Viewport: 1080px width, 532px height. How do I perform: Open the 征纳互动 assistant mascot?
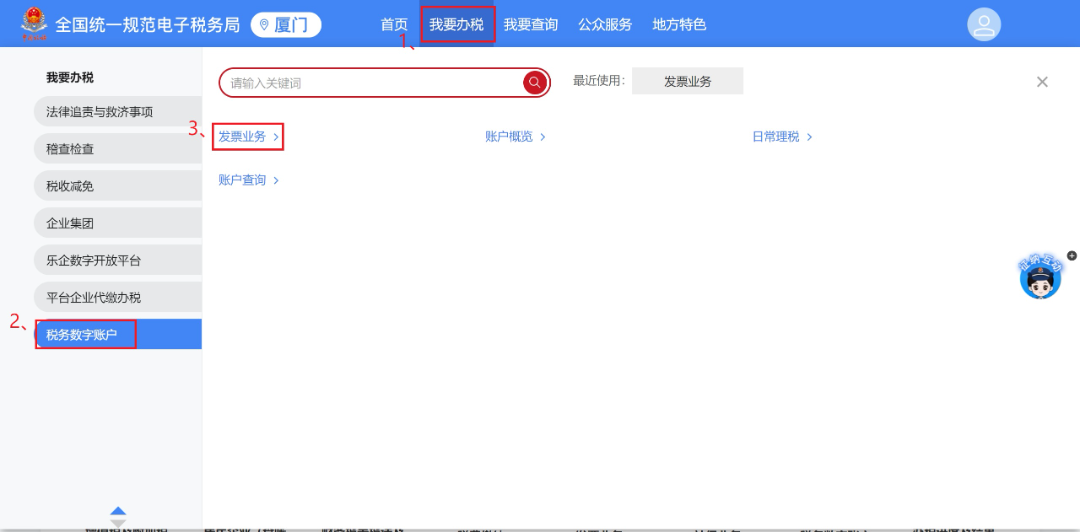click(1040, 279)
